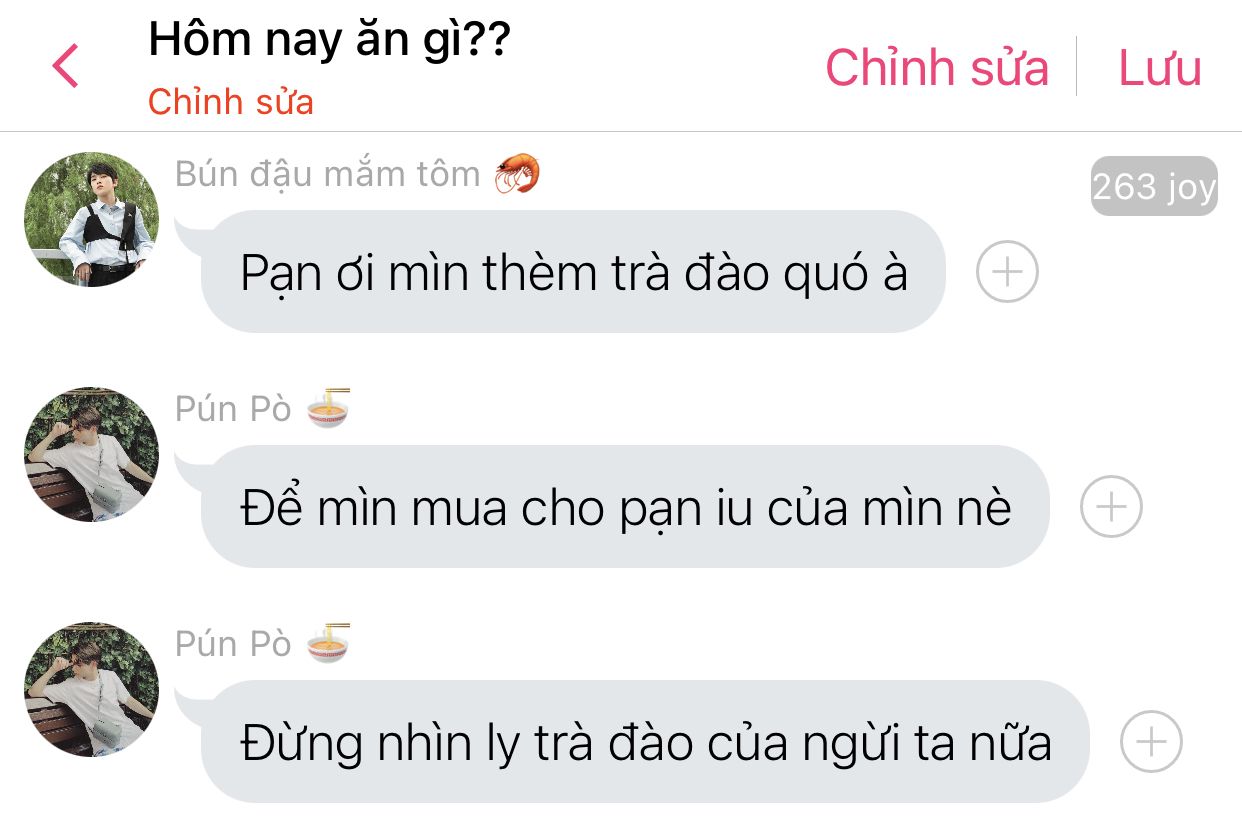
Task: Tap plus icon beside trà đào quó message
Action: click(x=1007, y=272)
